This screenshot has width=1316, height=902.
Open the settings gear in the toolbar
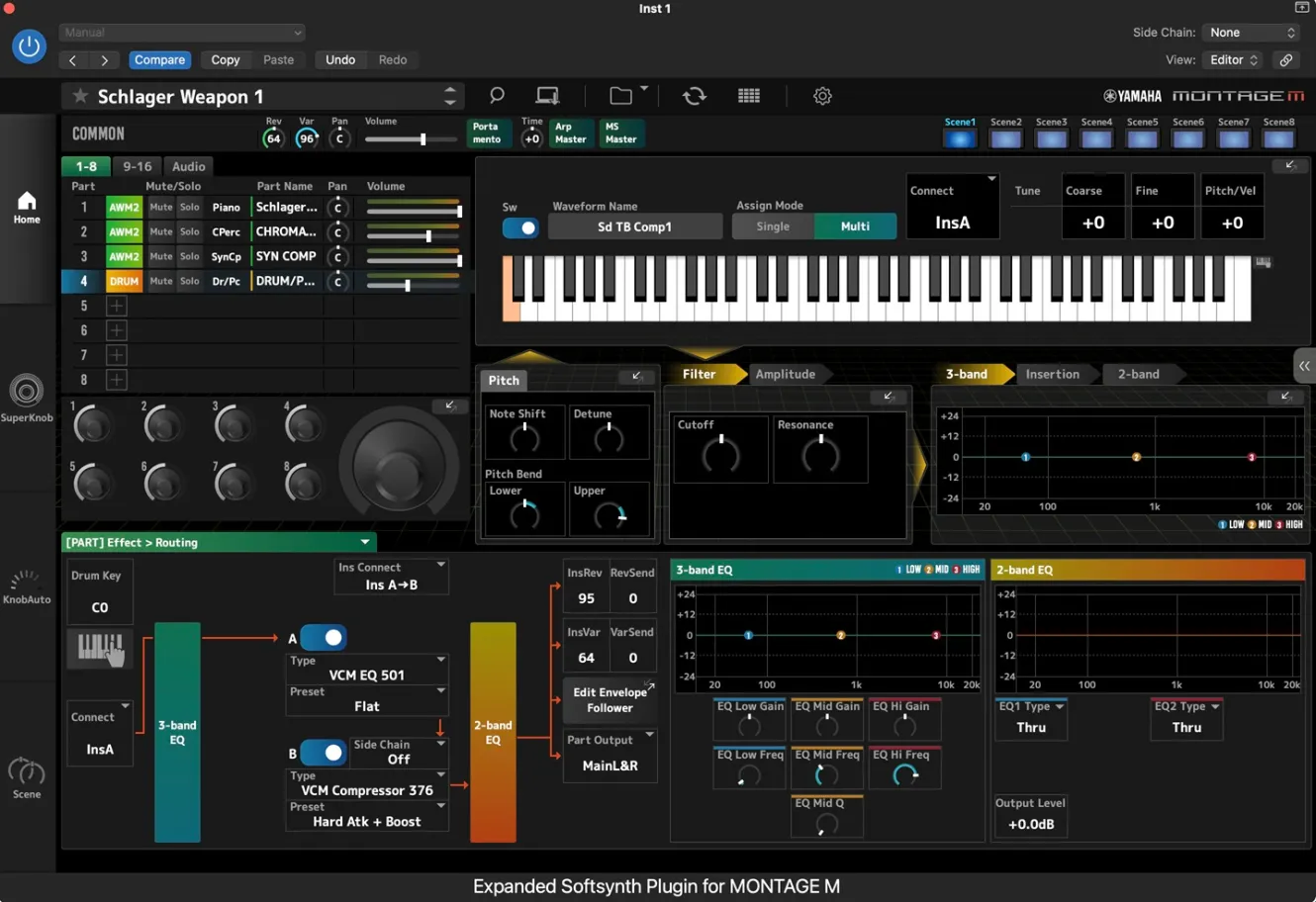pyautogui.click(x=821, y=96)
